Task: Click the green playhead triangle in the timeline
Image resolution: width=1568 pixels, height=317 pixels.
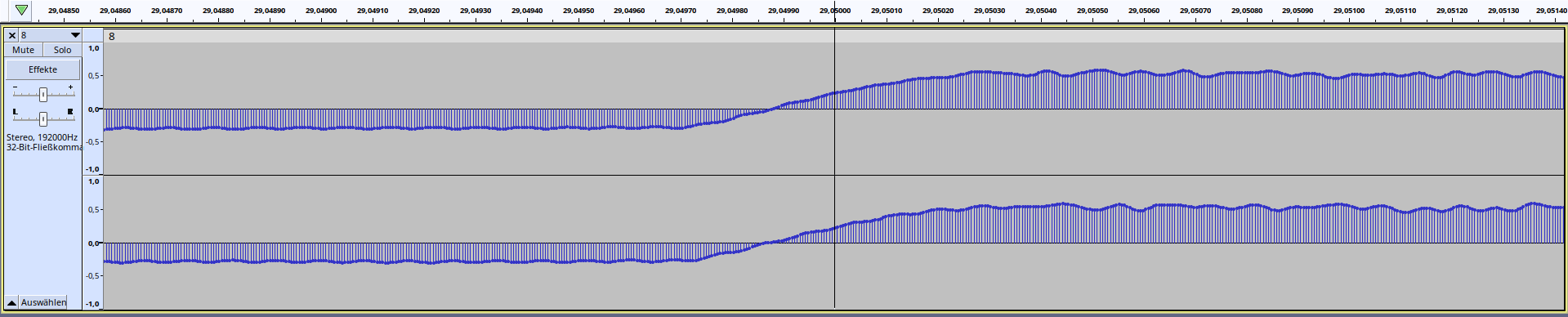Action: 22,11
